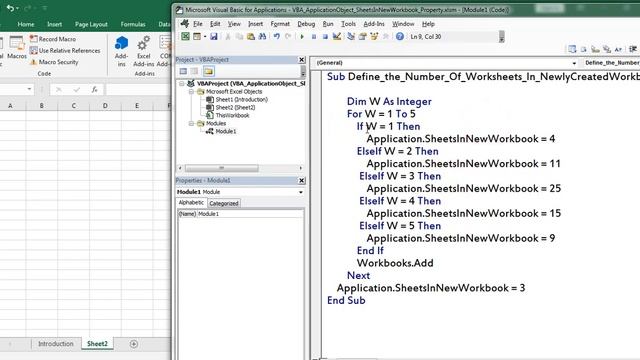Add a new sheet with the plus icon
640x360 pixels.
(133, 344)
